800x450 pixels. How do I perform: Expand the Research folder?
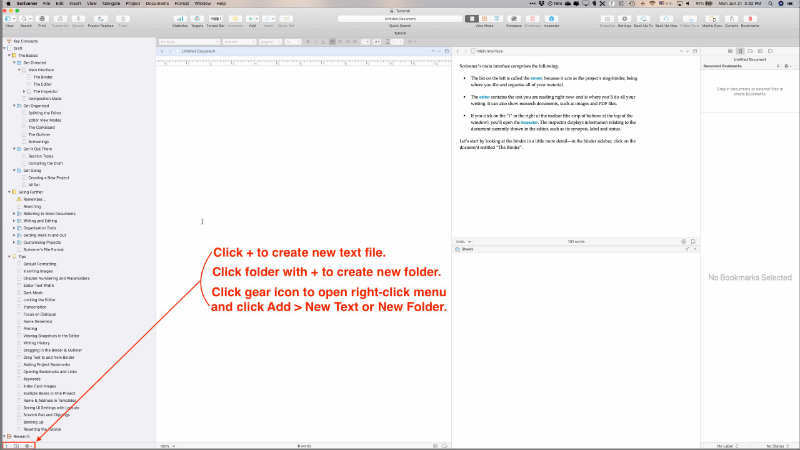pyautogui.click(x=5, y=437)
